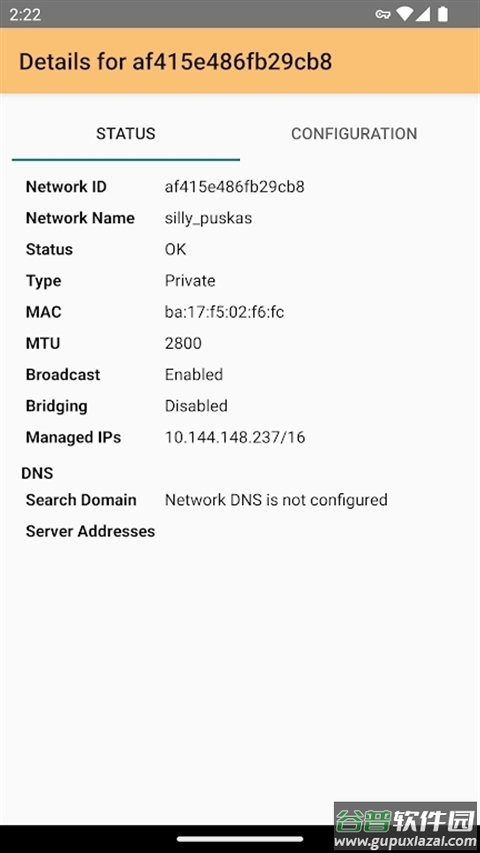Tap the Type Private value
Screen dimensions: 480x853
pyautogui.click(x=190, y=281)
